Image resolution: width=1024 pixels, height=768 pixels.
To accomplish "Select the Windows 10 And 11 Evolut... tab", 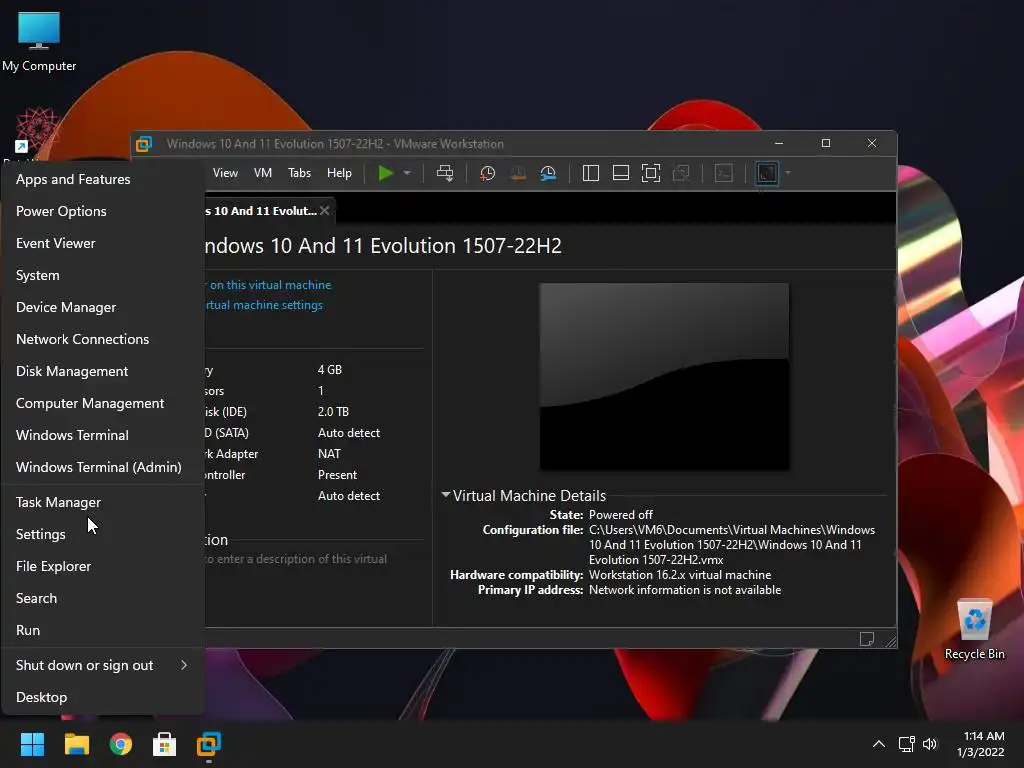I will pyautogui.click(x=261, y=211).
